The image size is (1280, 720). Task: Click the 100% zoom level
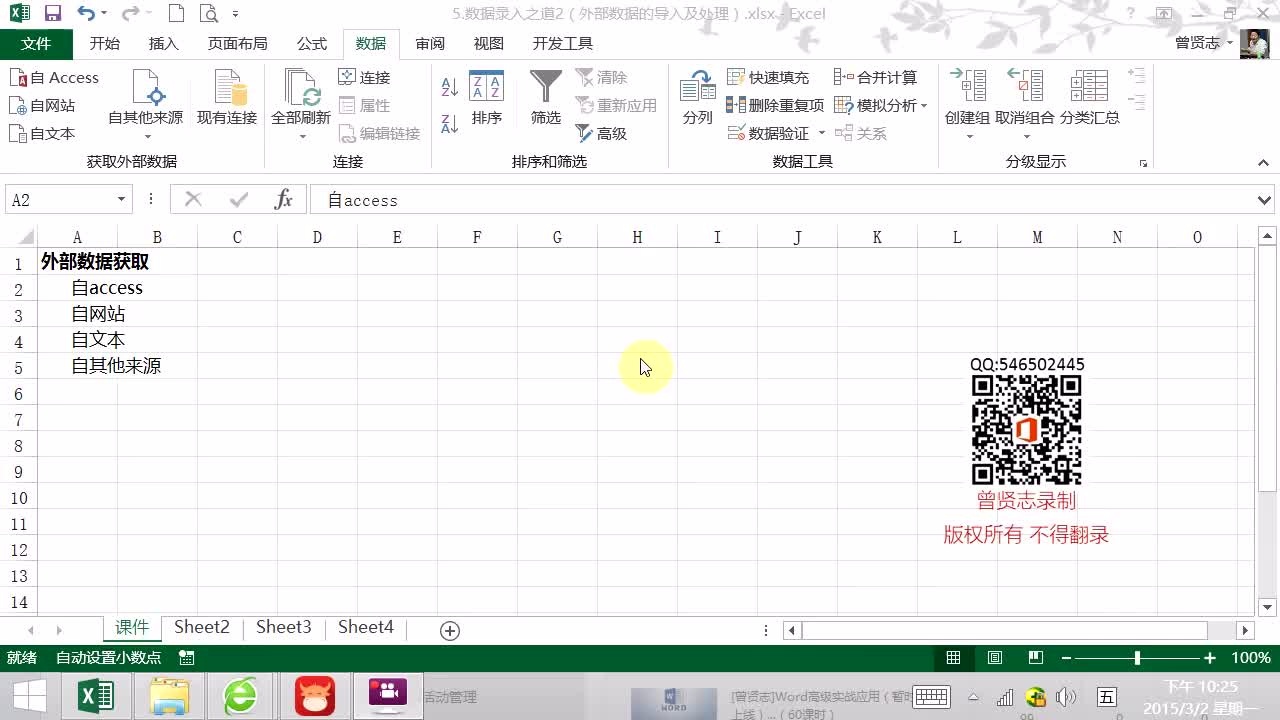point(1251,658)
